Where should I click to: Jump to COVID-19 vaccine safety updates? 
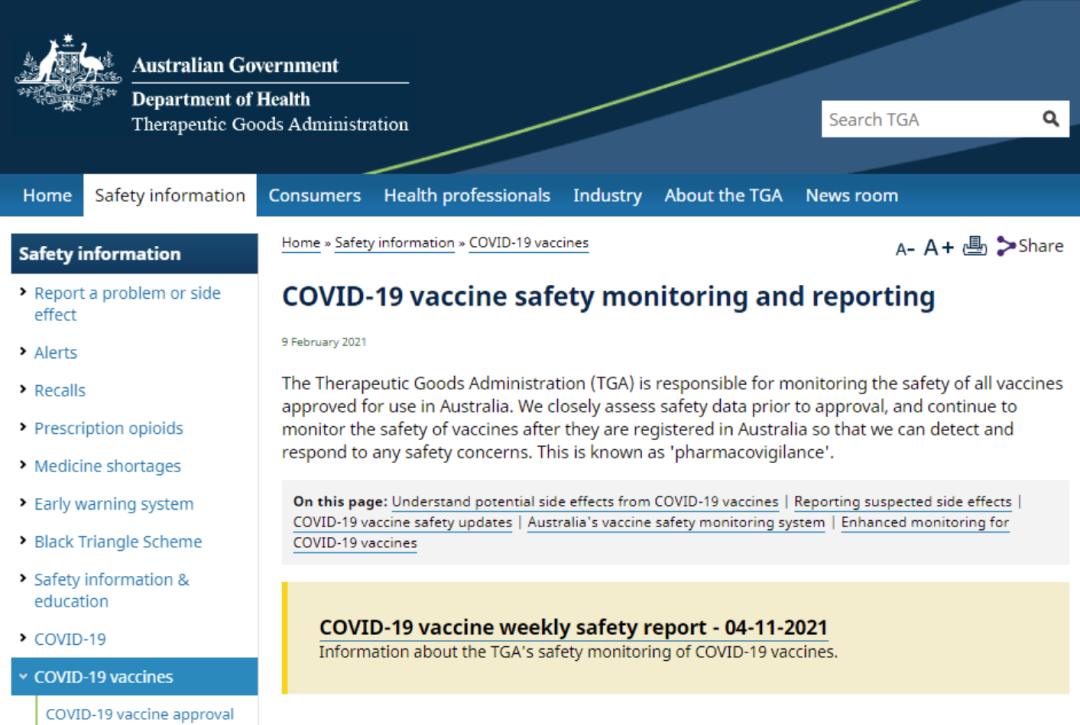(402, 523)
